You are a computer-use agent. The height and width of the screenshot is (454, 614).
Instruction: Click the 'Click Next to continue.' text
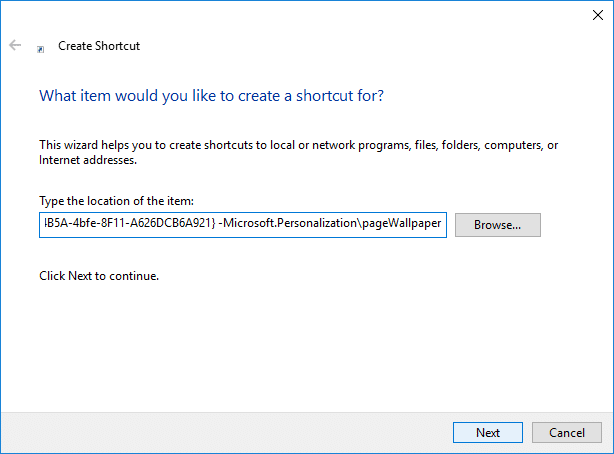pyautogui.click(x=99, y=275)
